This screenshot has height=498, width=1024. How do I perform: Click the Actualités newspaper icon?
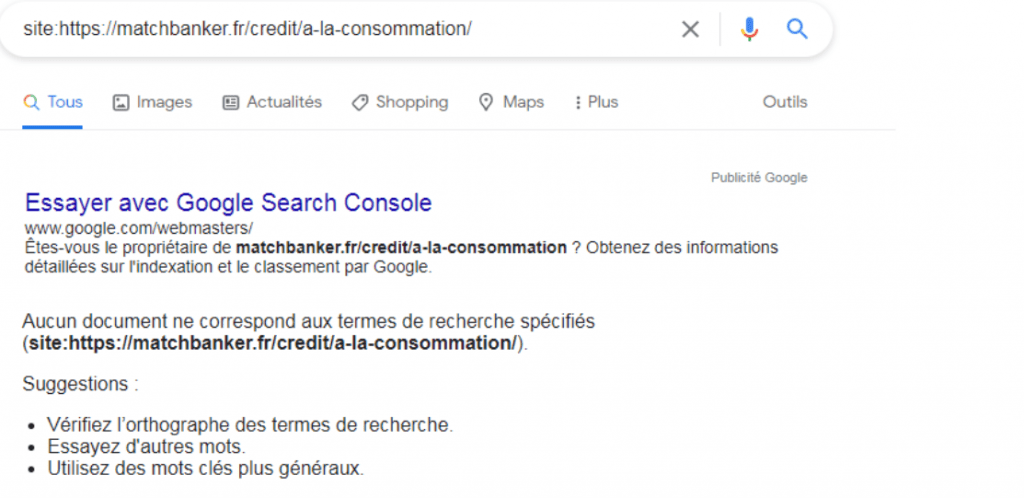231,102
